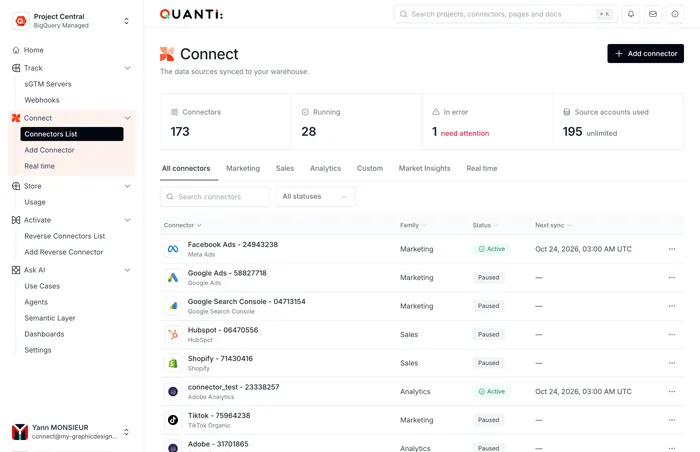This screenshot has width=700, height=452.
Task: Click the Paused status badge for Hubspot
Action: [488, 335]
